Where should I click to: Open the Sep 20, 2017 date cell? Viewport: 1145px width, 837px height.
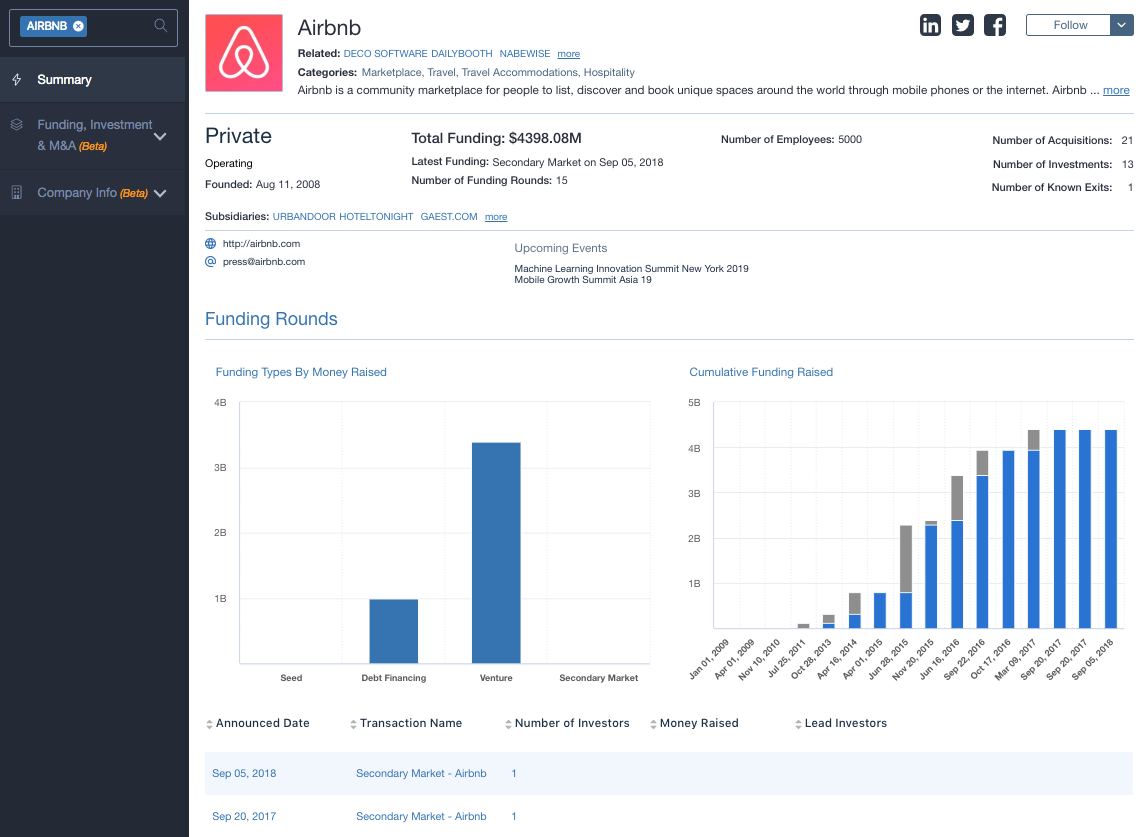pyautogui.click(x=244, y=817)
